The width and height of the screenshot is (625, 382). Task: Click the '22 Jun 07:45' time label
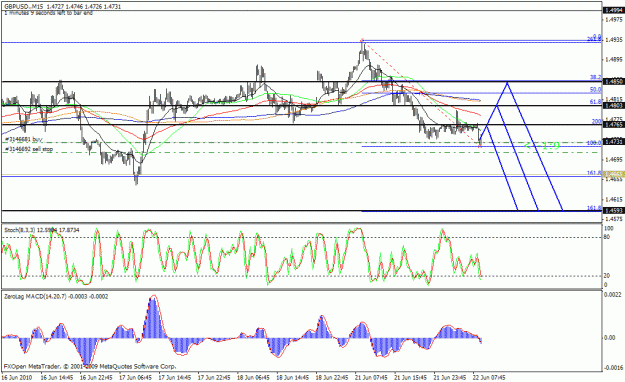point(489,377)
